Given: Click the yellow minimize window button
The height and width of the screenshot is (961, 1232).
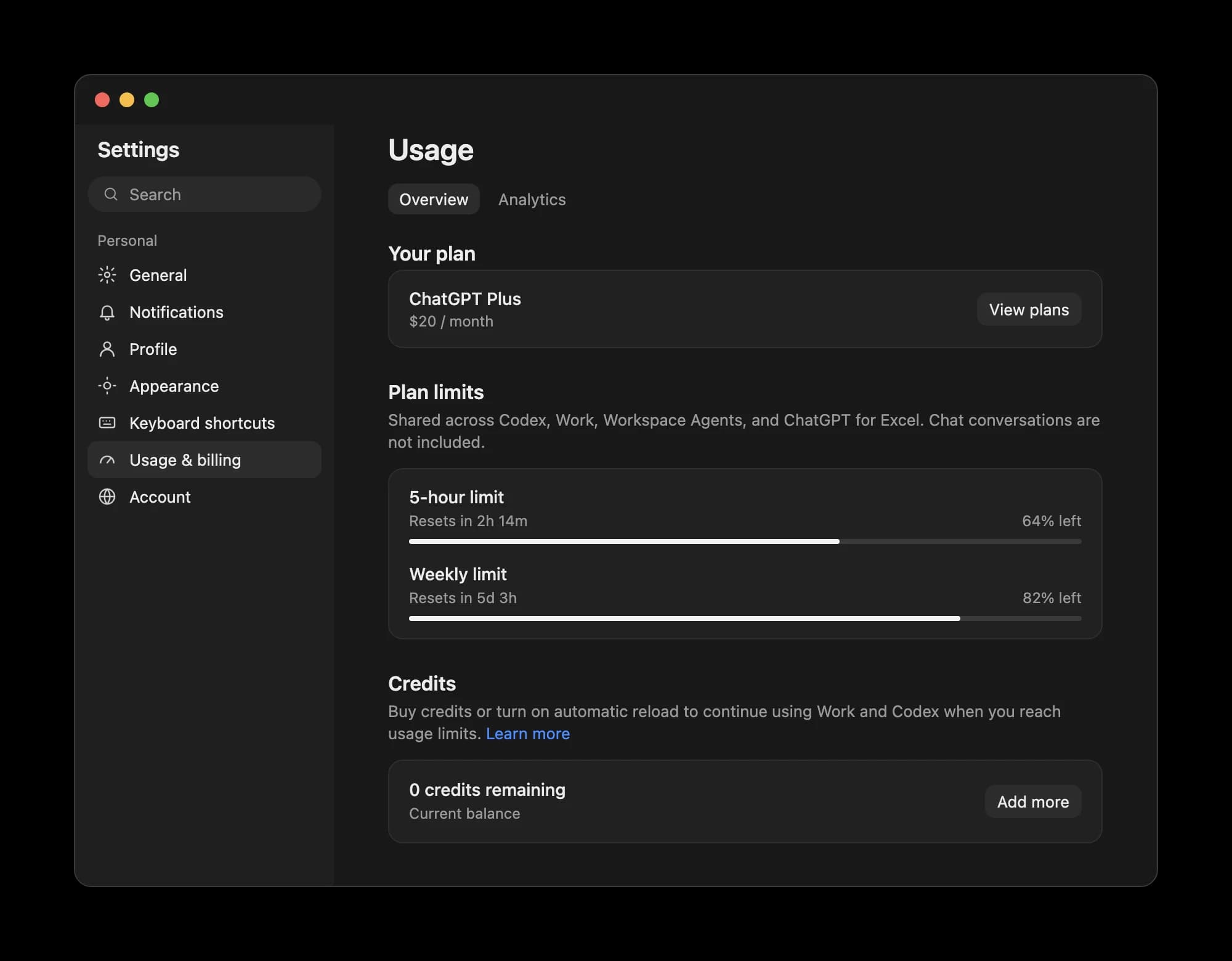Looking at the screenshot, I should pyautogui.click(x=127, y=100).
